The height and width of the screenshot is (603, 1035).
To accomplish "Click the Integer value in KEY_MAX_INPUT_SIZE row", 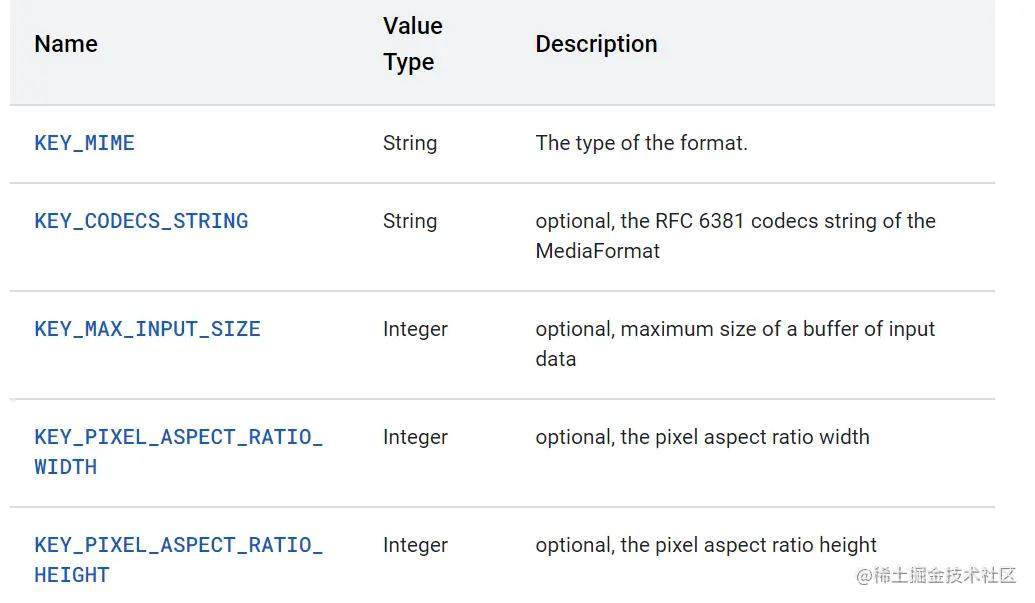I will click(x=415, y=329).
